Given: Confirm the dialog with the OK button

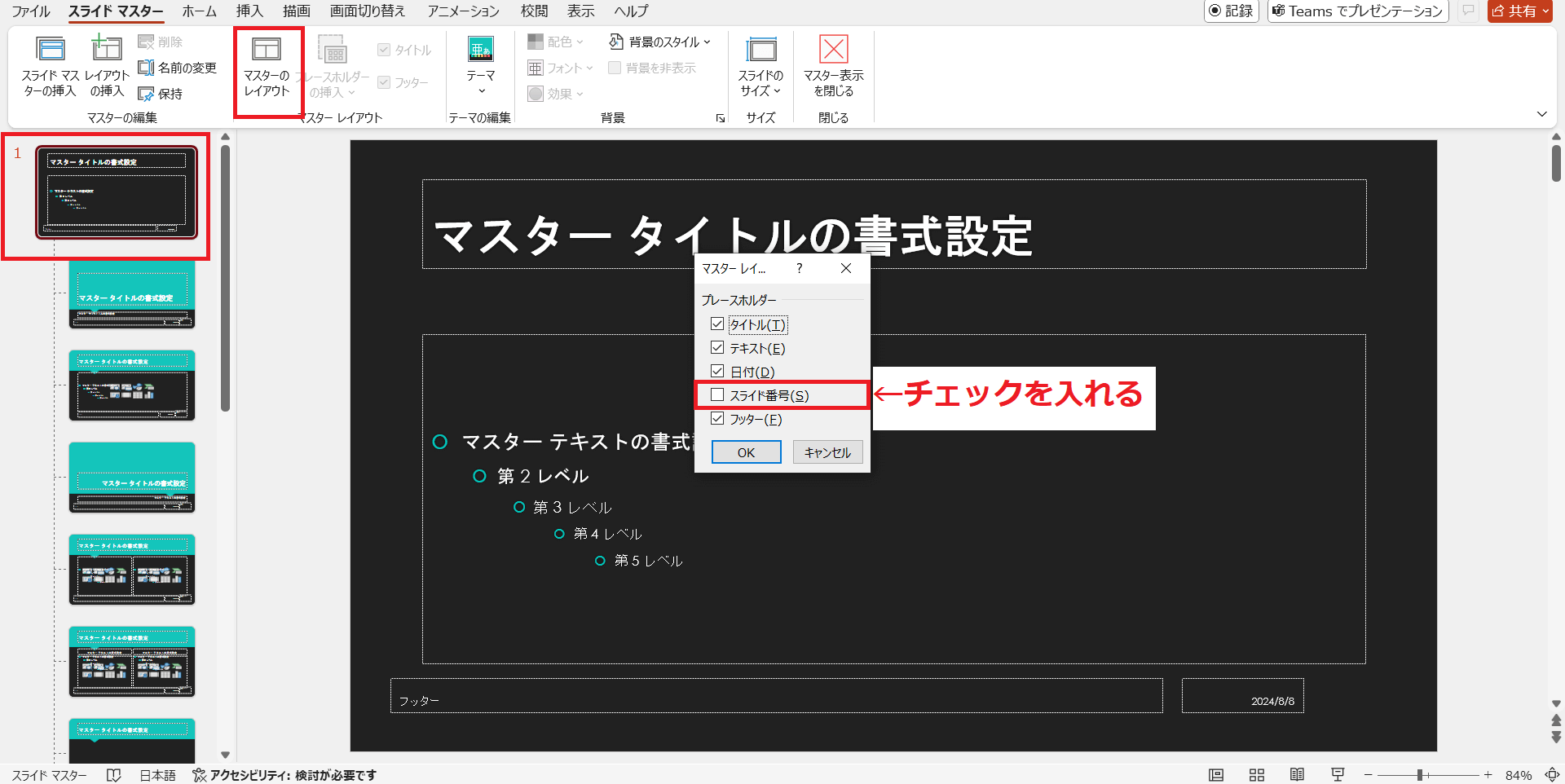Looking at the screenshot, I should [746, 452].
